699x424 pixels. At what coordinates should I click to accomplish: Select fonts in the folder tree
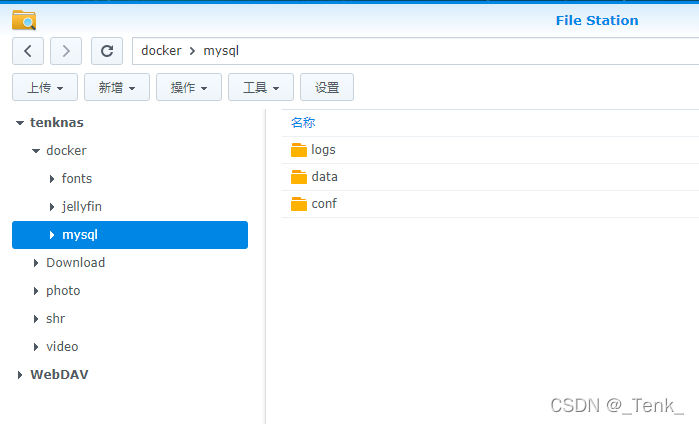[77, 179]
